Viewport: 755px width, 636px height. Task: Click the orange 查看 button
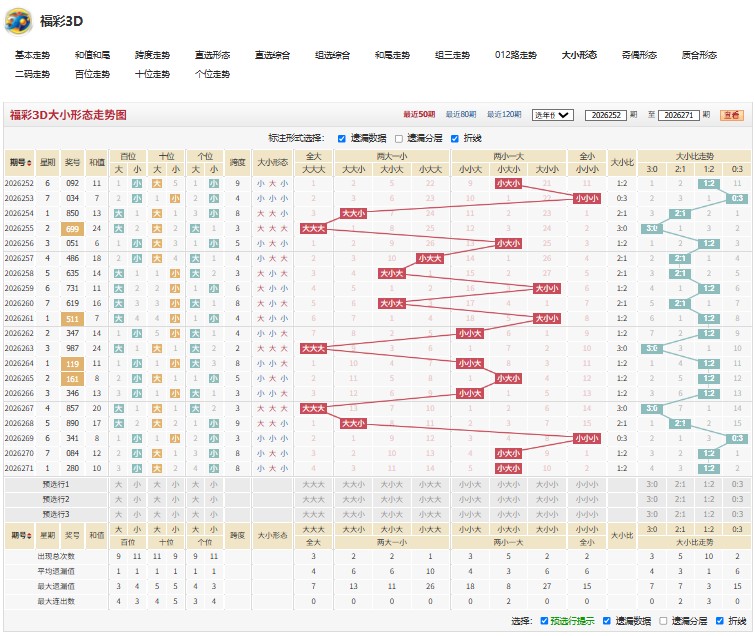pos(732,115)
